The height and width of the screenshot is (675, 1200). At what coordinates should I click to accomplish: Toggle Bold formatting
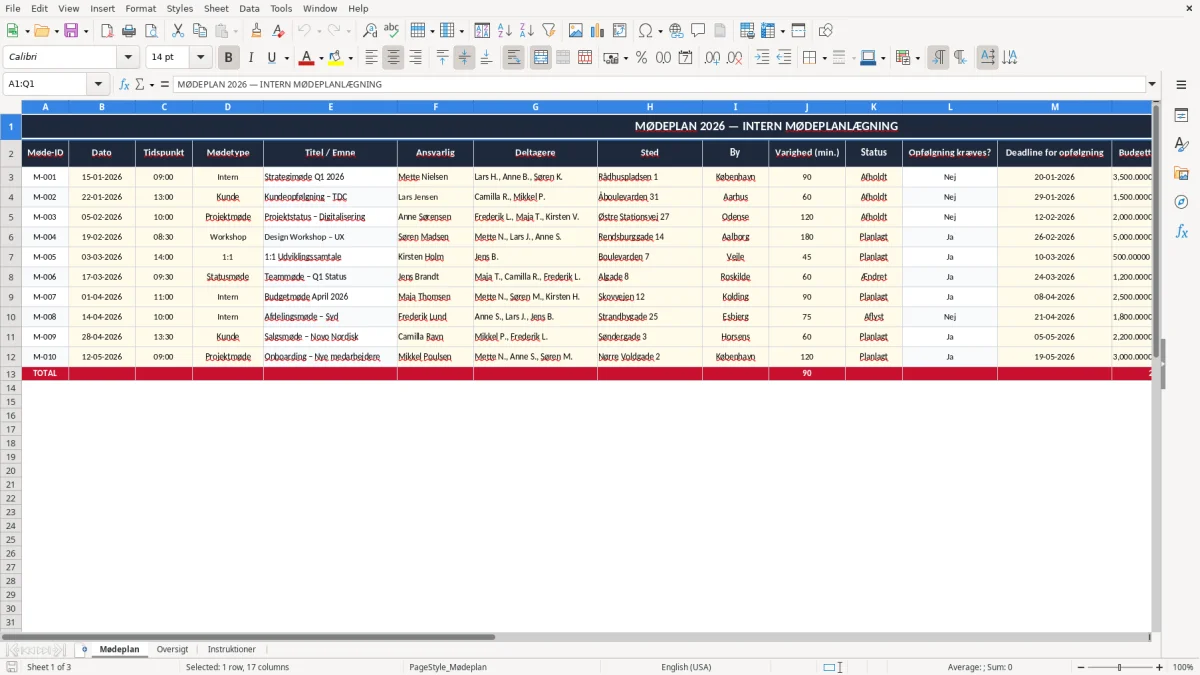pyautogui.click(x=229, y=58)
